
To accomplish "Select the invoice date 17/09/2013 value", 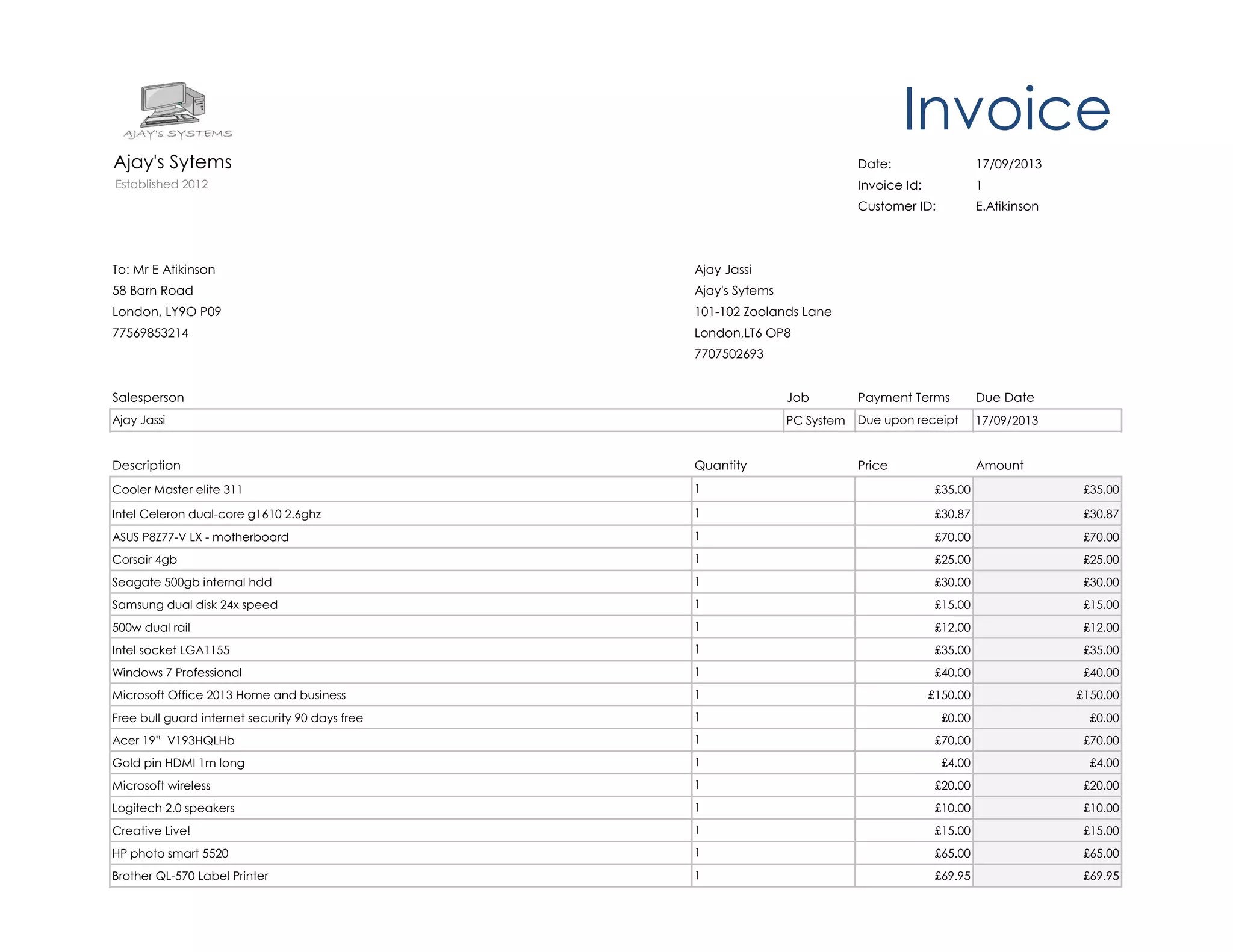I will tap(1008, 164).
